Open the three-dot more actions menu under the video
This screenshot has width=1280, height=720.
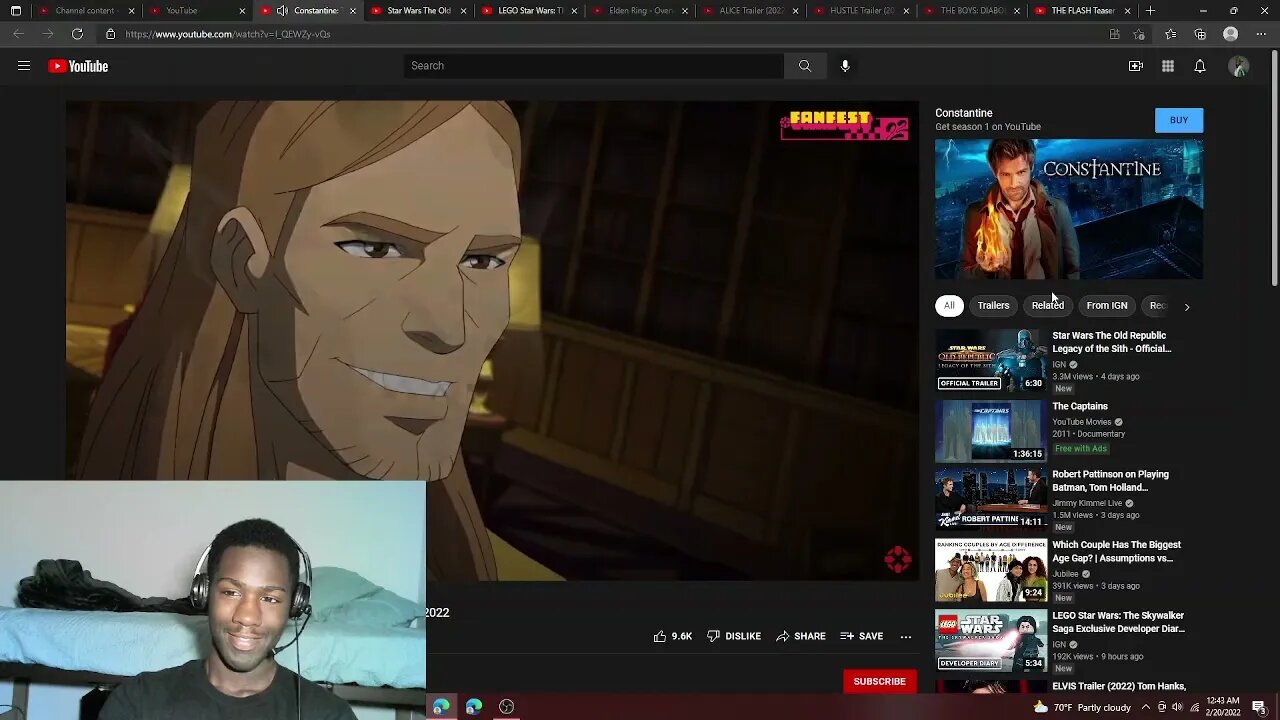click(x=906, y=636)
